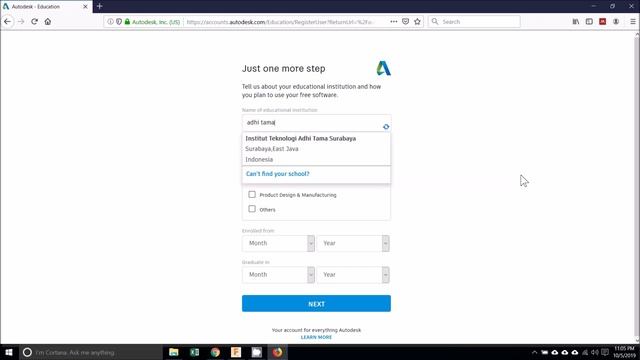Click the institution name input field
This screenshot has width=640, height=360.
pos(316,122)
